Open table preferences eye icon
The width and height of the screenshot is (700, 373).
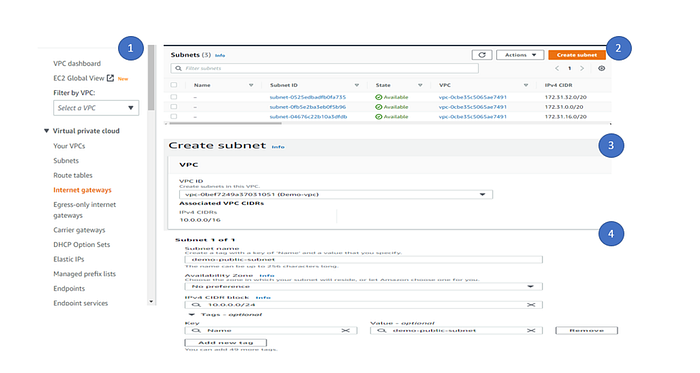(x=601, y=68)
